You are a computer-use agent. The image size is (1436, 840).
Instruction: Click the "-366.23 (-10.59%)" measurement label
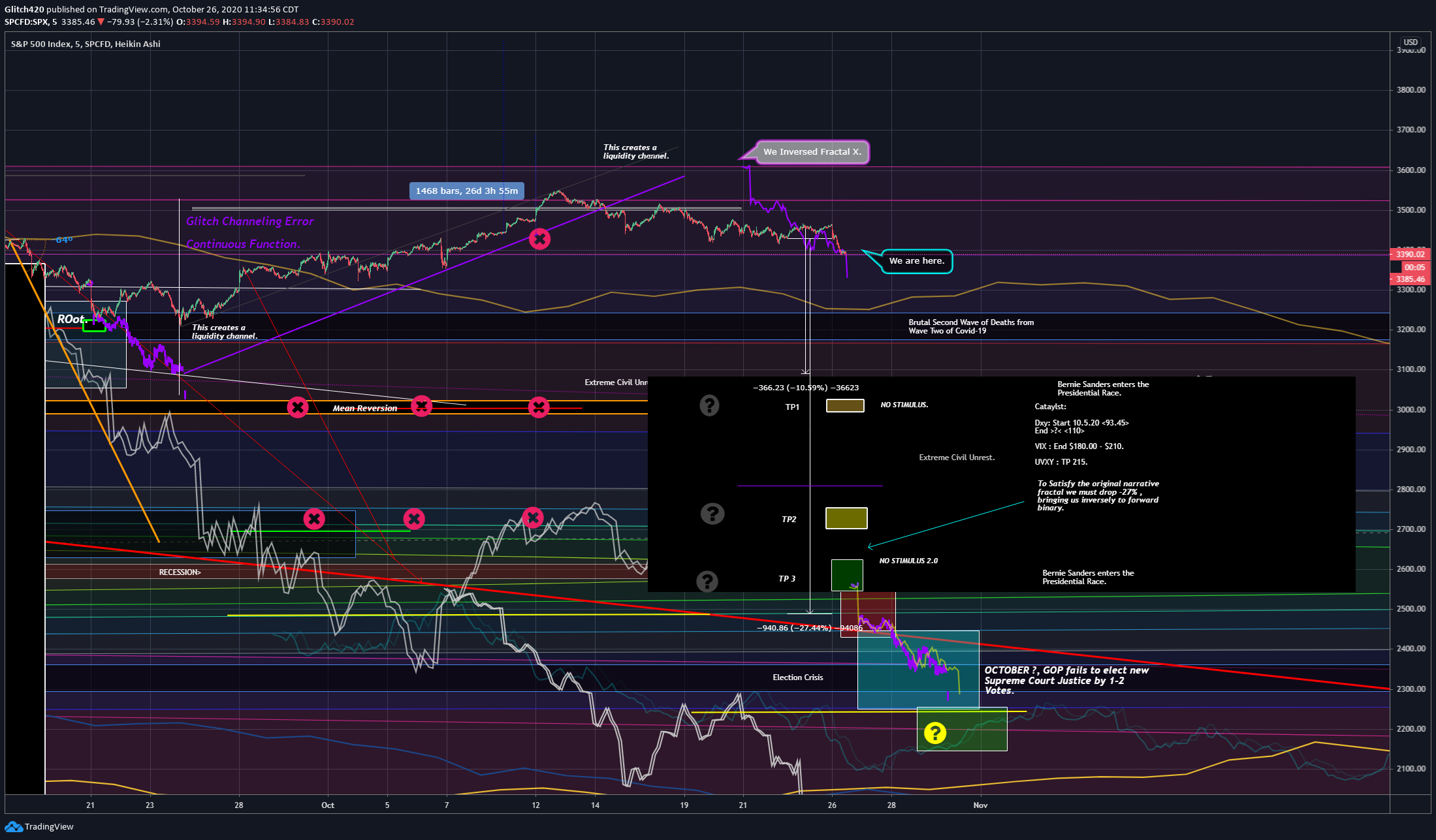(806, 388)
